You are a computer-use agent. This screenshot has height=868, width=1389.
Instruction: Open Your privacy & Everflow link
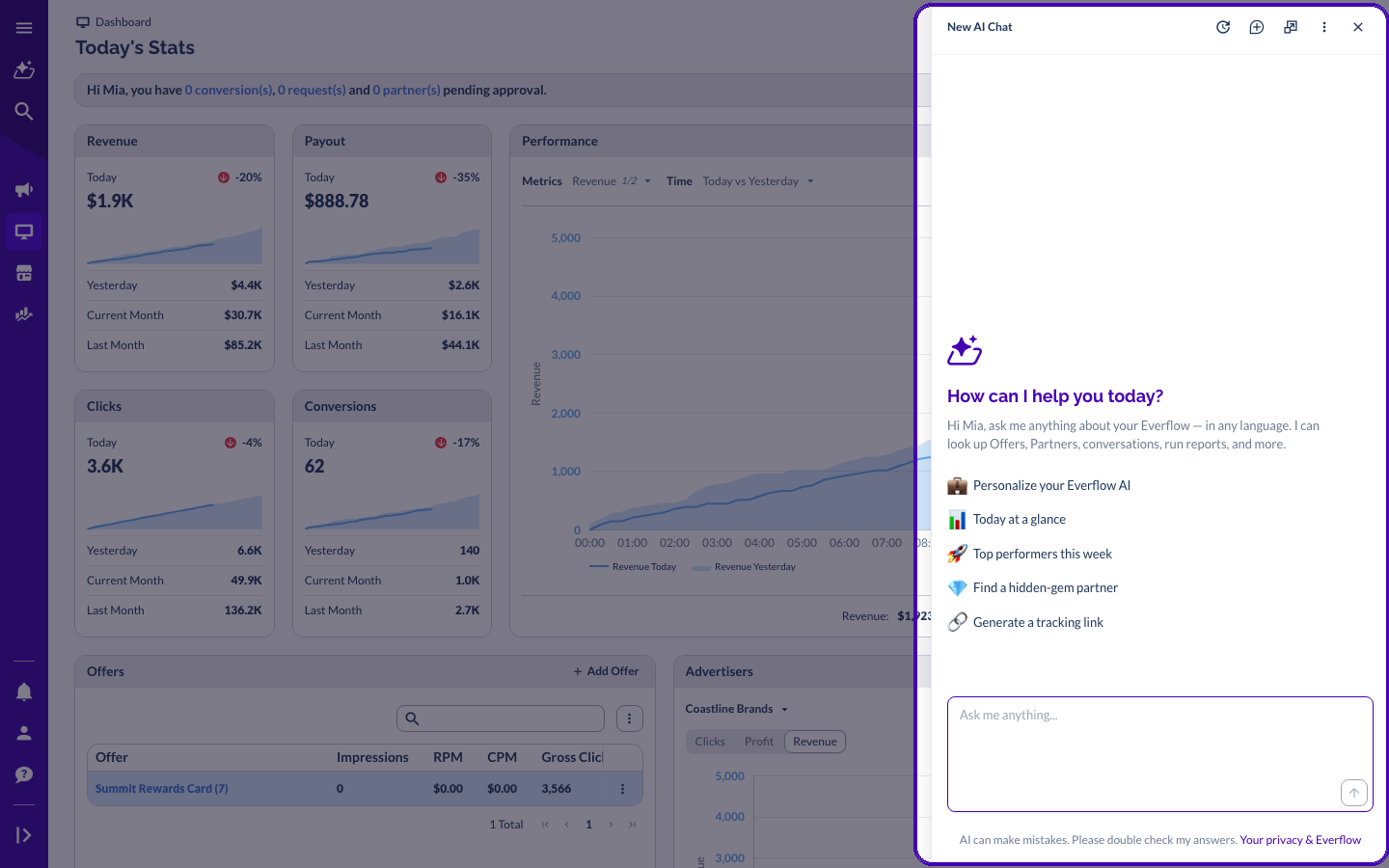pos(1300,840)
